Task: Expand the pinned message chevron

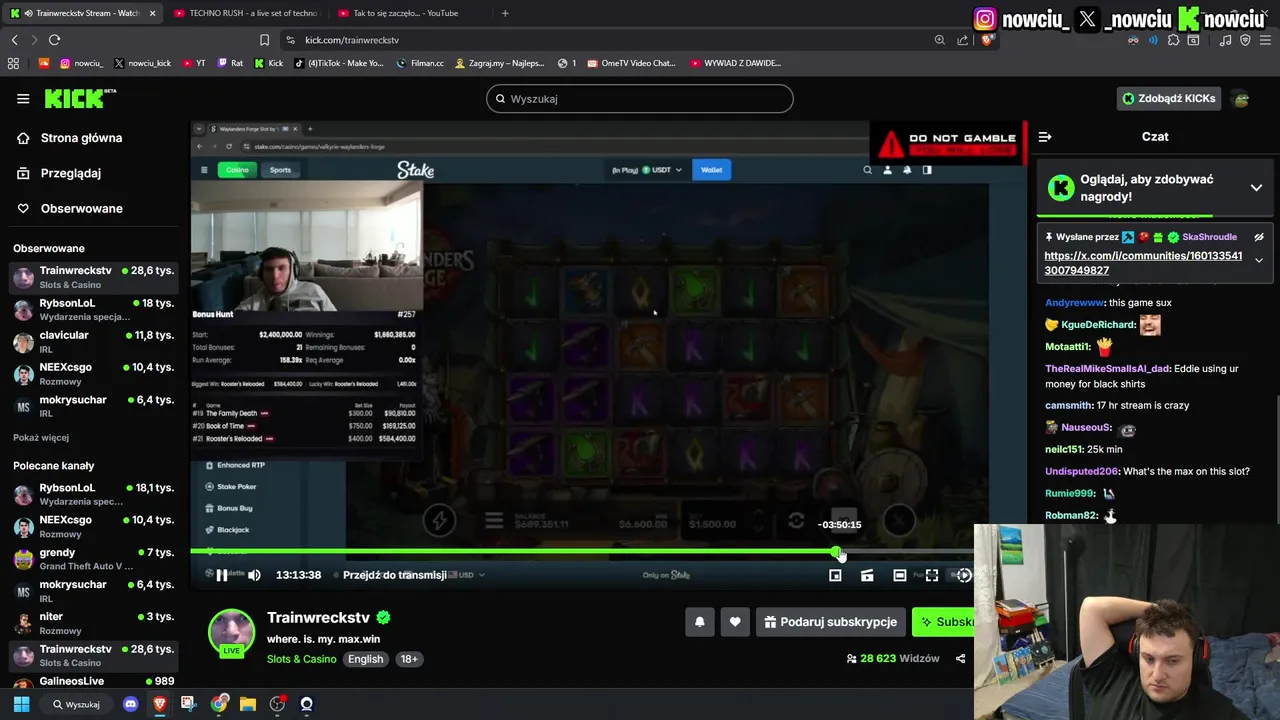Action: (1259, 260)
